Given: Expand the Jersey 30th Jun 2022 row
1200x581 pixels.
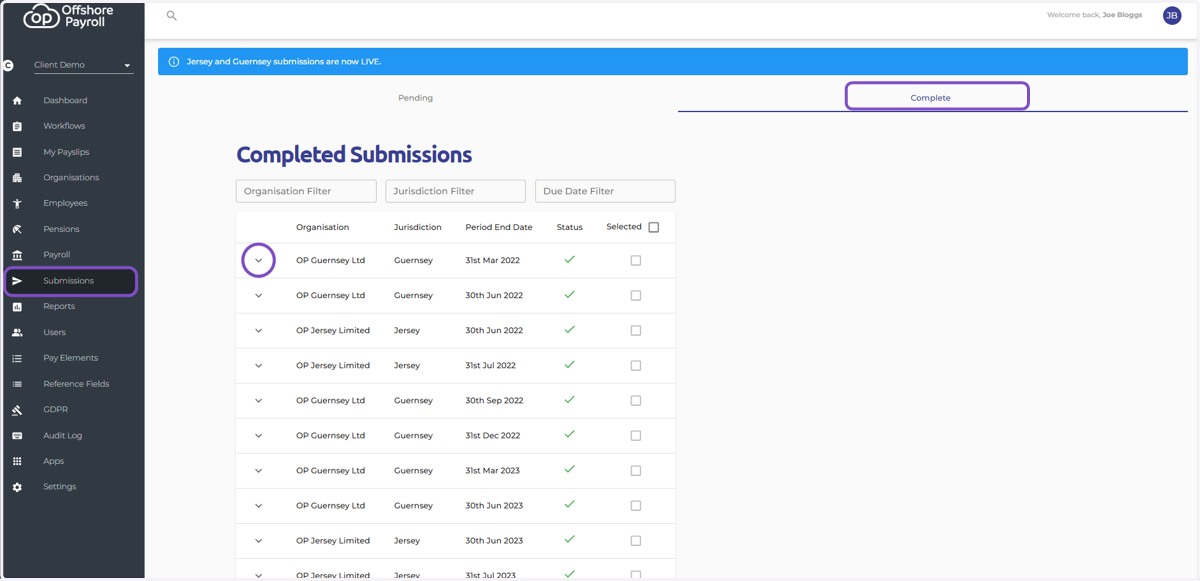Looking at the screenshot, I should 259,331.
